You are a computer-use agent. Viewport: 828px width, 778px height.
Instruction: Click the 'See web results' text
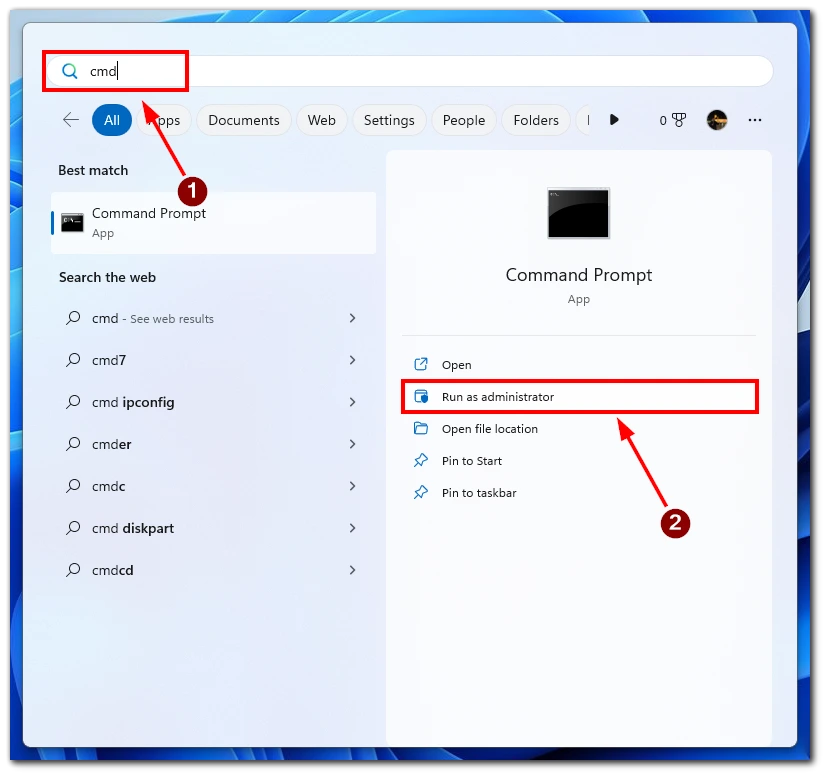pyautogui.click(x=172, y=318)
